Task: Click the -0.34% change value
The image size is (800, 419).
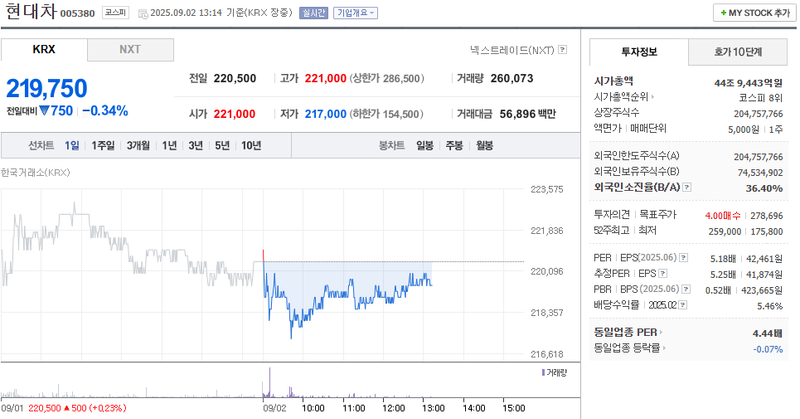Action: 105,111
